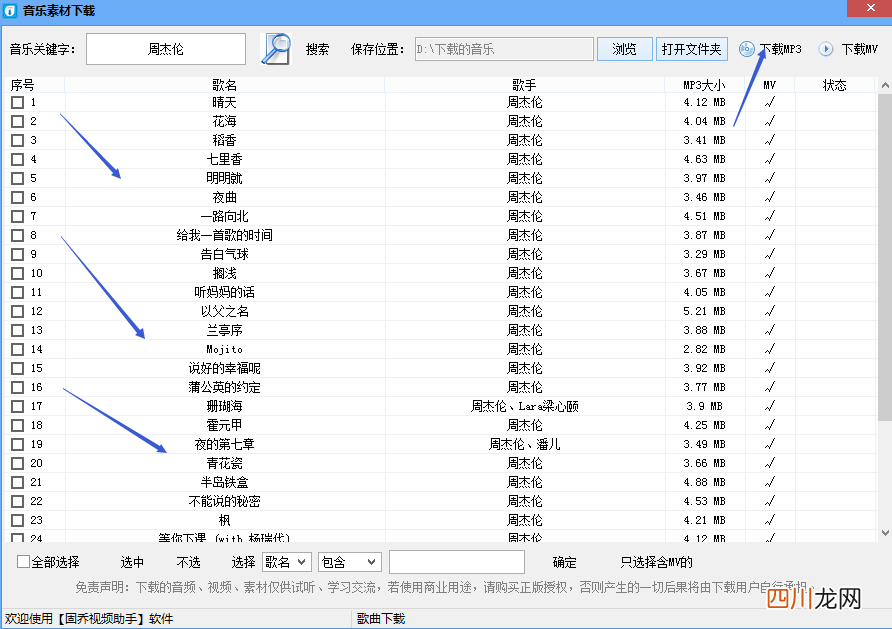The width and height of the screenshot is (892, 629).
Task: Click the list scrollbar down arrow
Action: [x=885, y=533]
